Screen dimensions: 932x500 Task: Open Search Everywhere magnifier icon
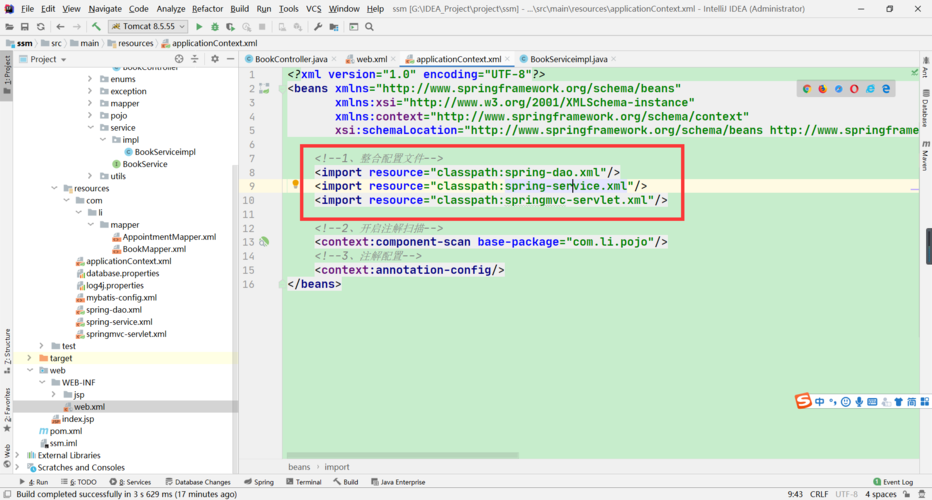[x=370, y=27]
